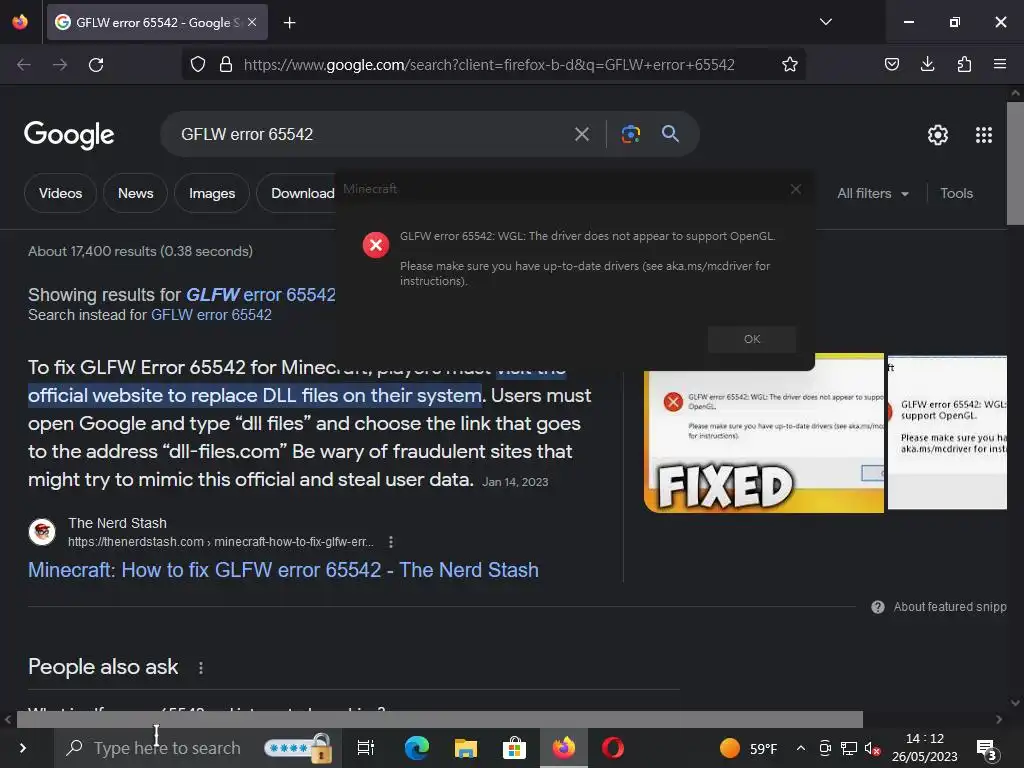Open second GLFW error screenshot thumbnail
The height and width of the screenshot is (768, 1024).
coord(947,432)
